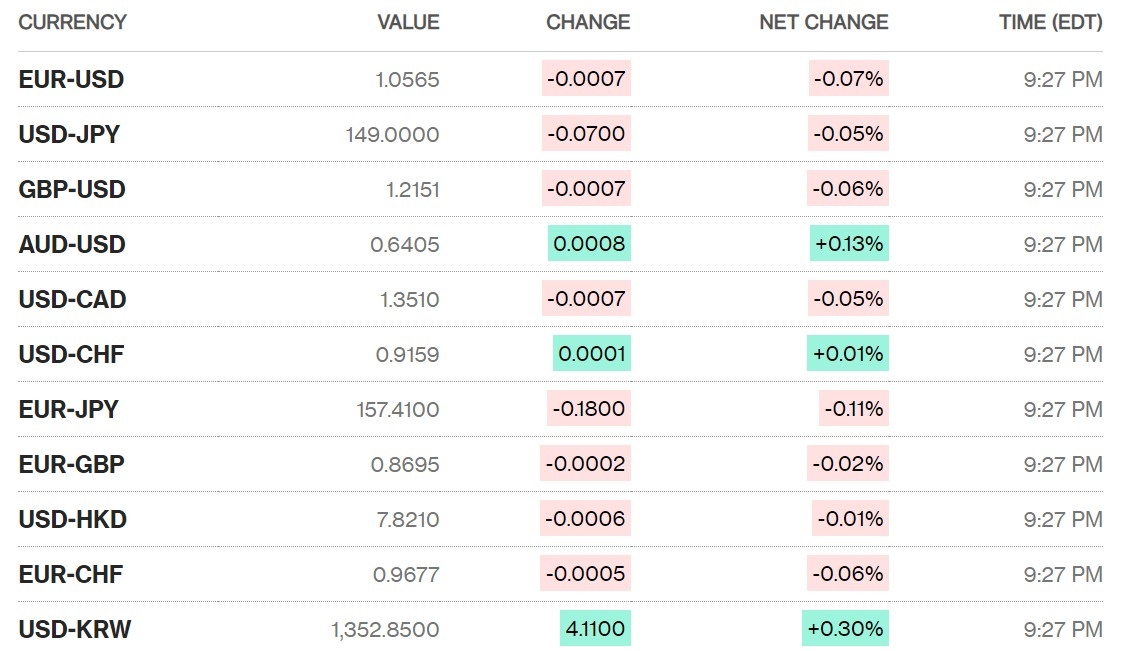Screen dimensions: 1123x651
Task: Open the EUR-USD currency pair link
Action: coord(71,80)
